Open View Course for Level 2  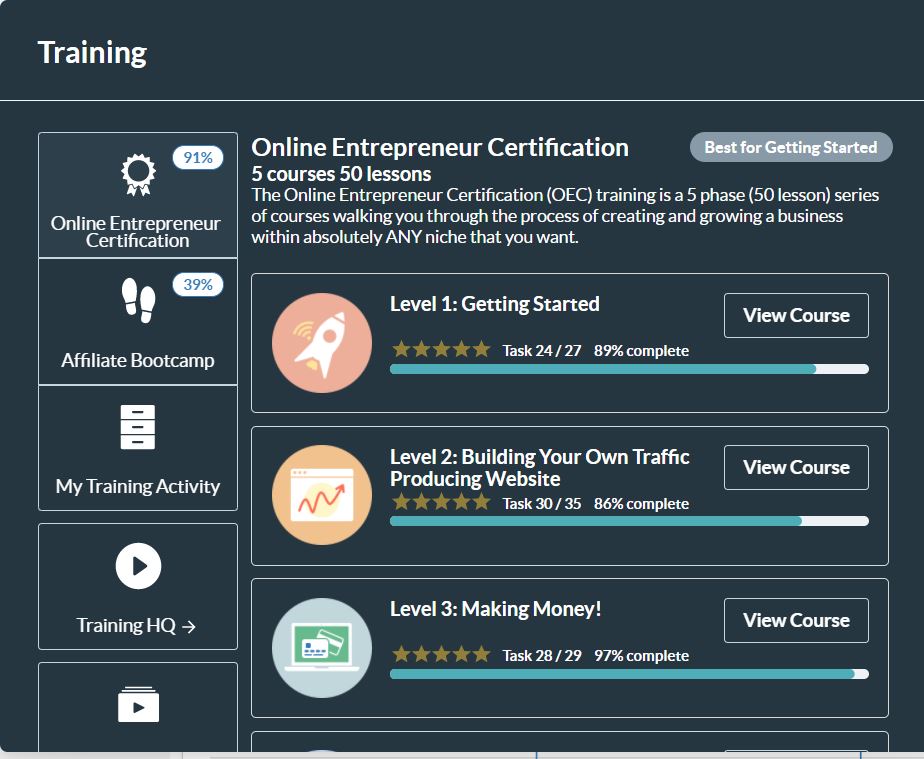tap(796, 467)
